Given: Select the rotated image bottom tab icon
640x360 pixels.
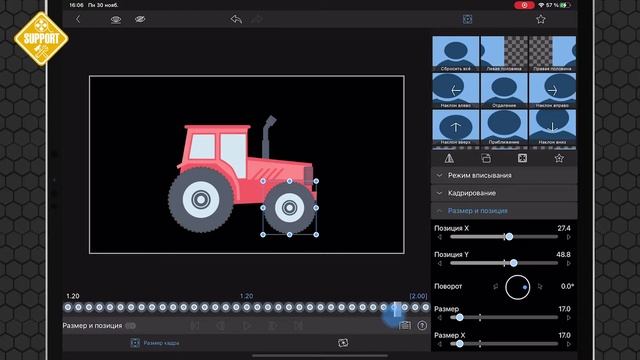Looking at the screenshot, I should point(343,343).
